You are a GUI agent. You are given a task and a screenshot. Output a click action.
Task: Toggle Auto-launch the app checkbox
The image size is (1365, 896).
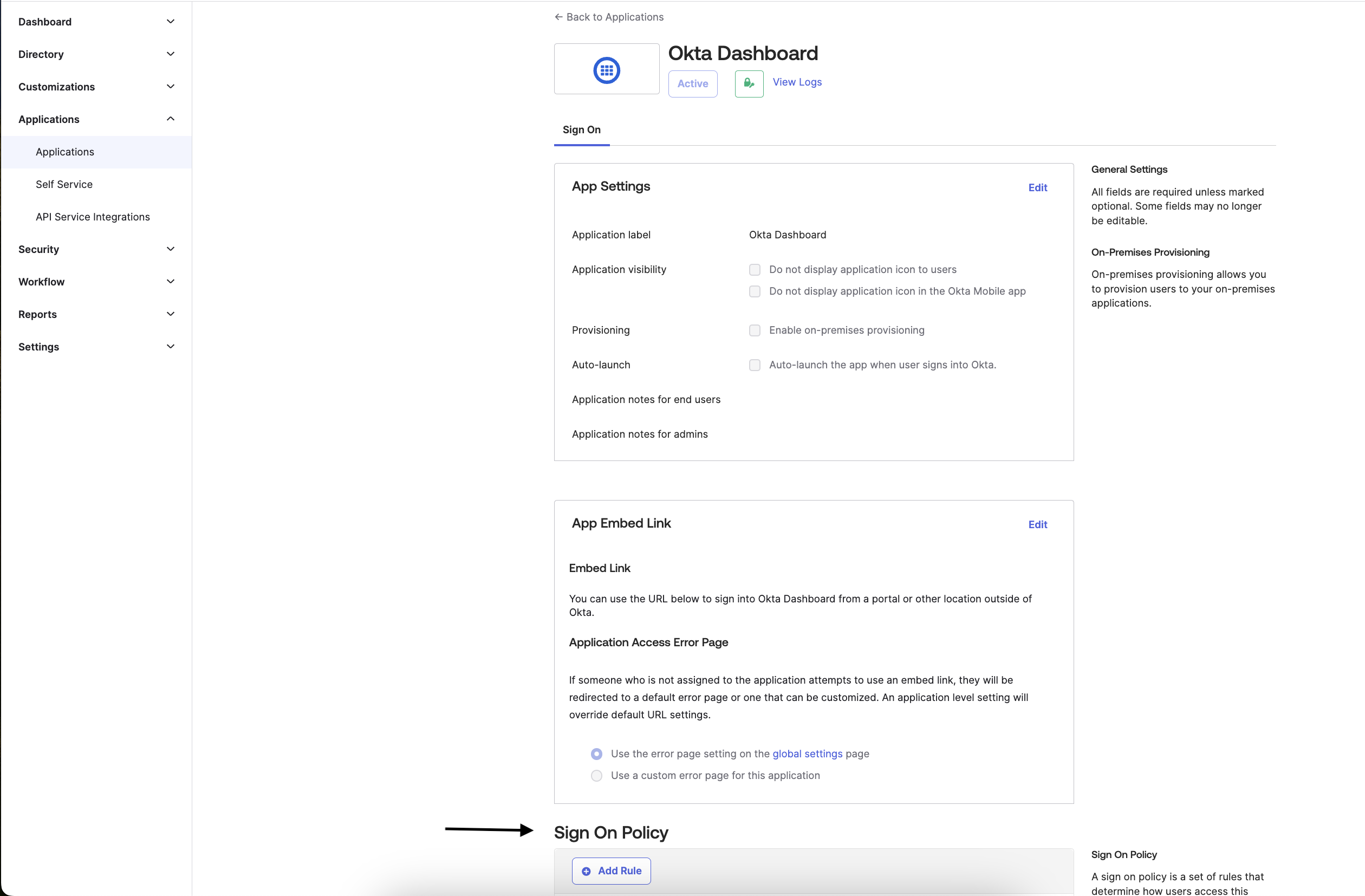[x=755, y=365]
